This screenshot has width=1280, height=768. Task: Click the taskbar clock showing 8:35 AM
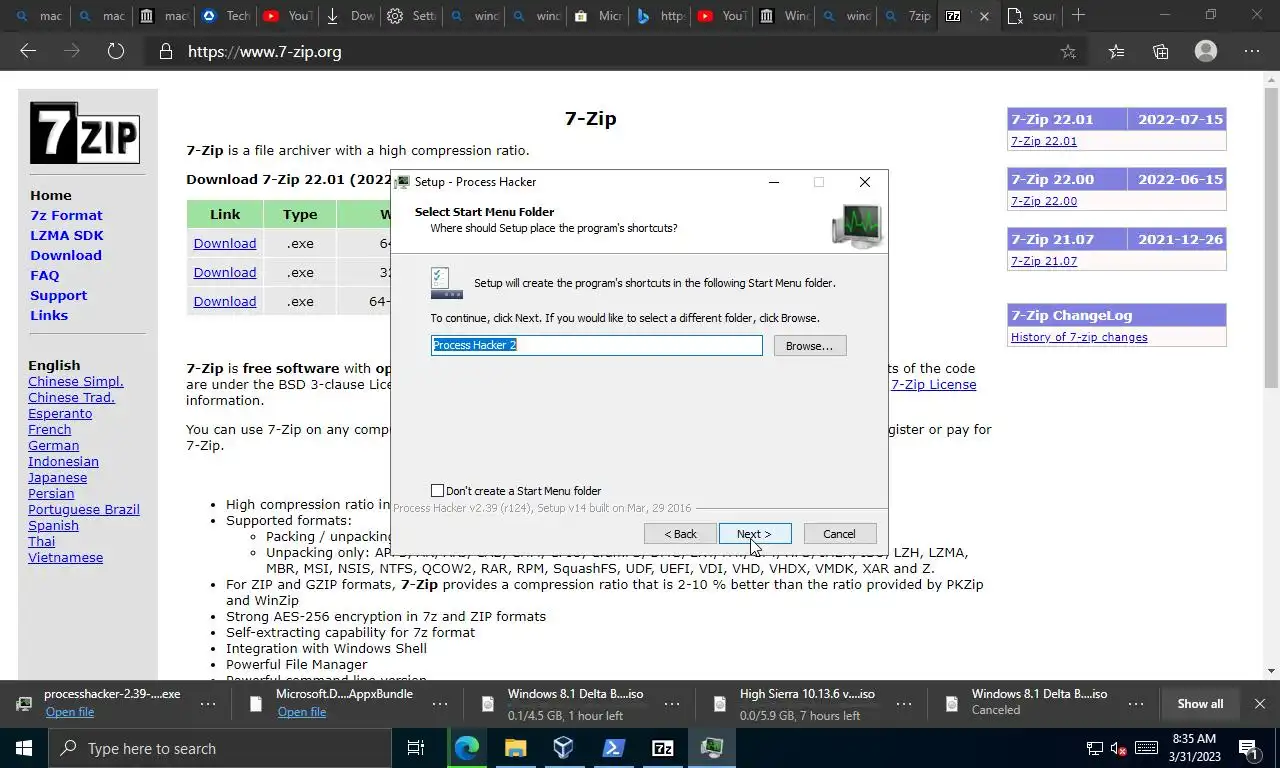1193,748
